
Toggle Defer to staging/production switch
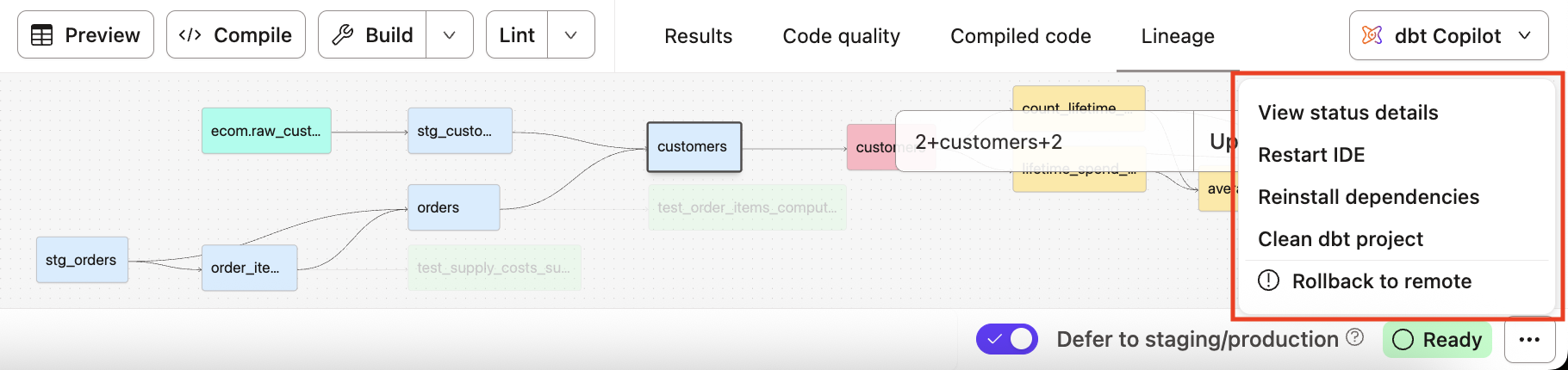[x=1006, y=340]
